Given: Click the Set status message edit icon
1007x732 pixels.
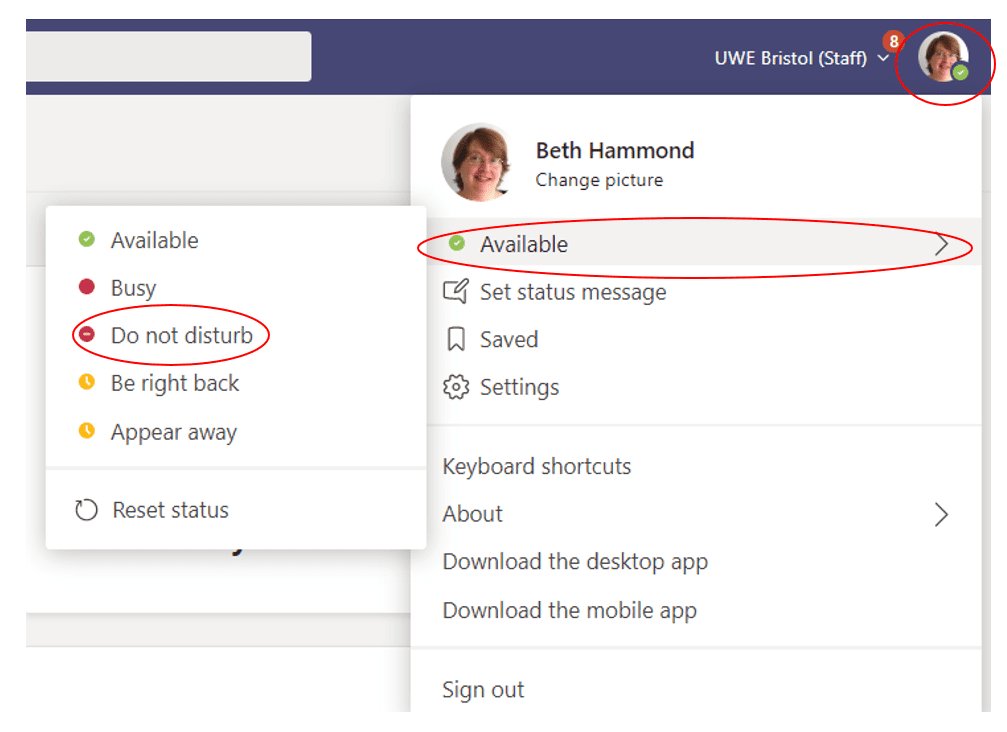Looking at the screenshot, I should [456, 292].
